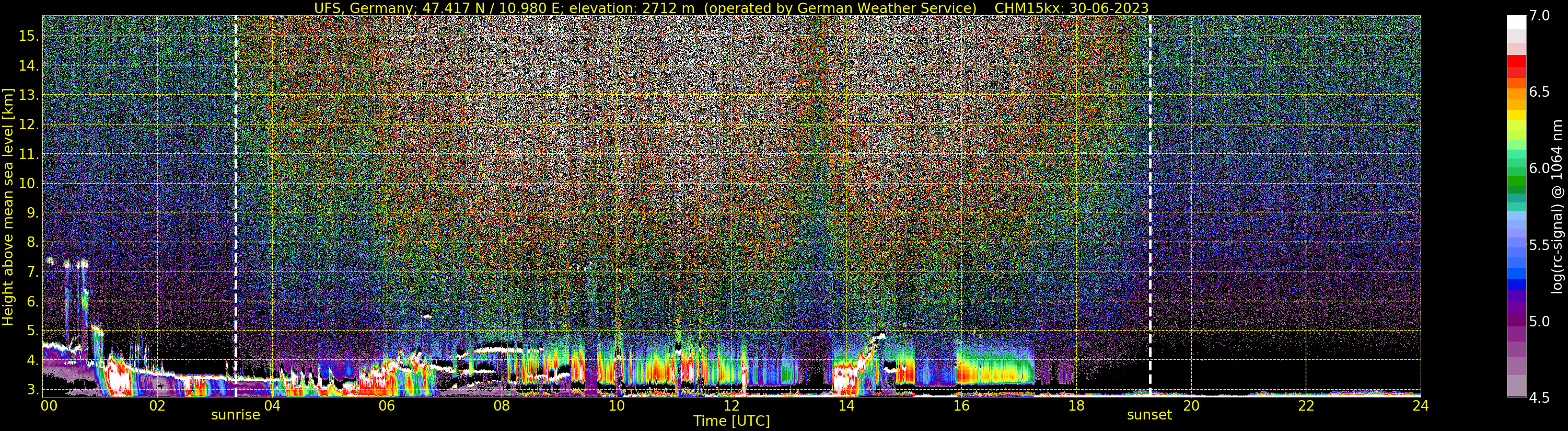
Task: Click the height axis tick '6.'
Action: (32, 301)
